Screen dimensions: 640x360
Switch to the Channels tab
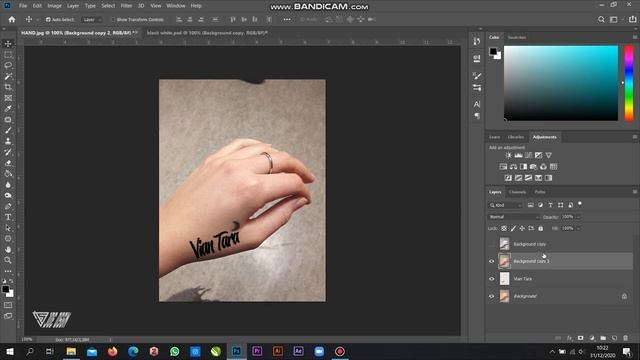pos(517,192)
